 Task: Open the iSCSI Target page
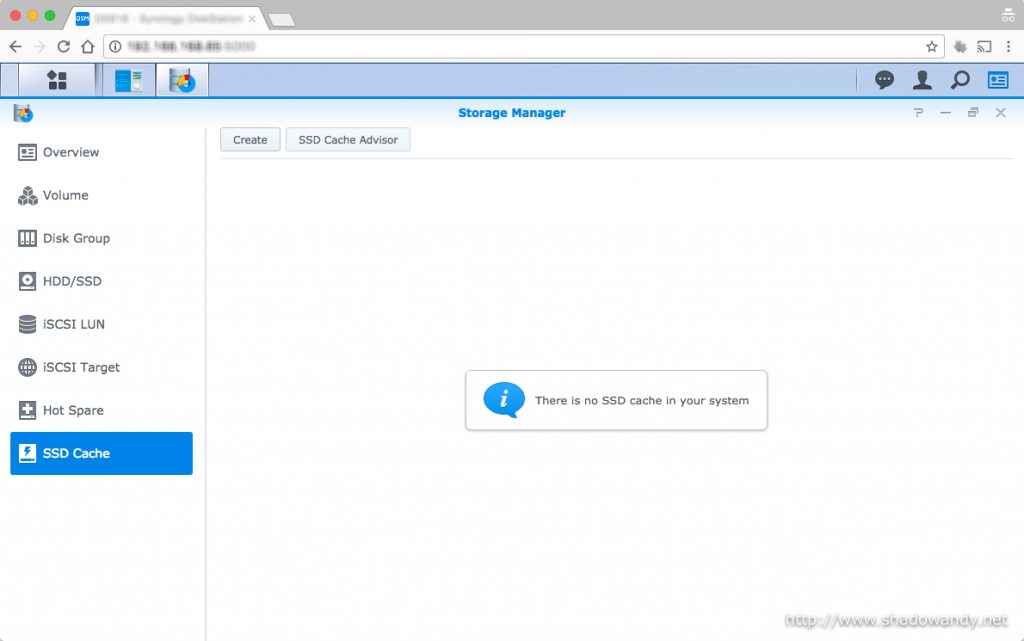pyautogui.click(x=81, y=367)
